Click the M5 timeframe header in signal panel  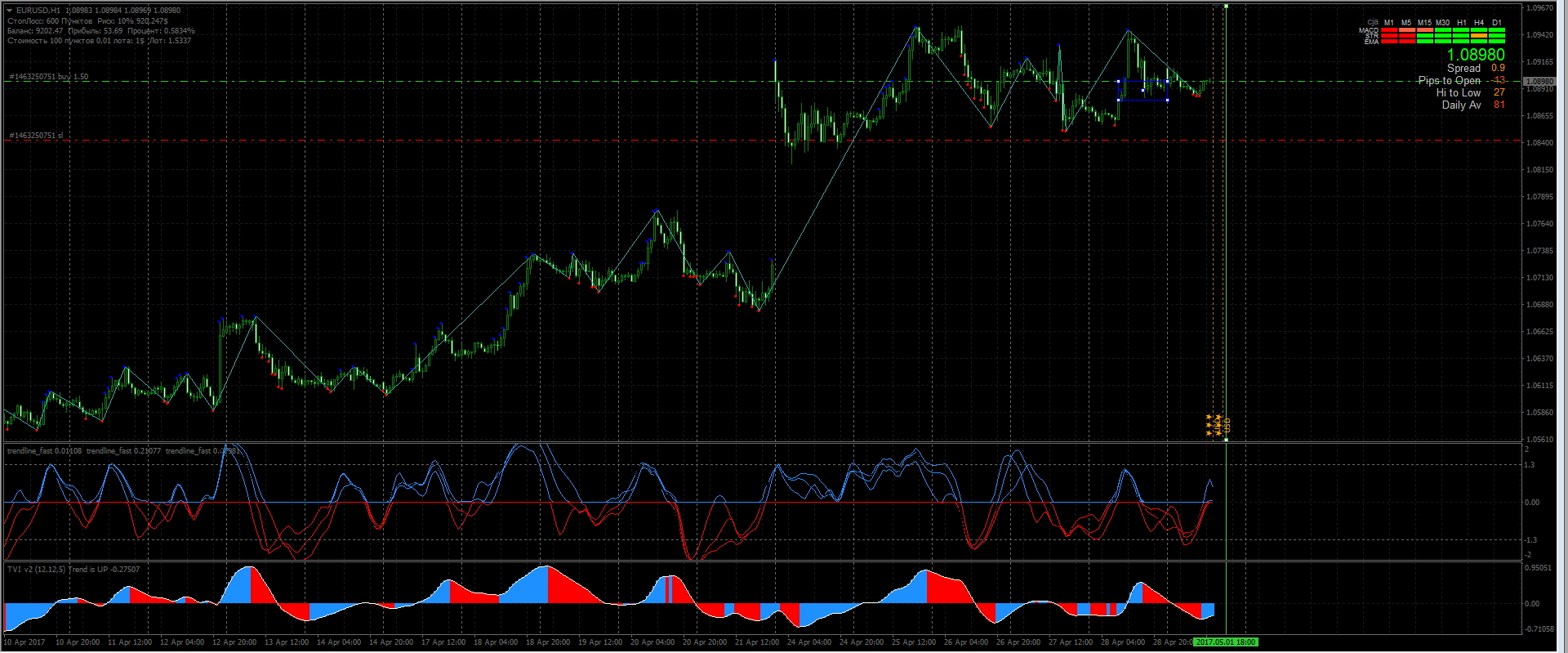click(x=1406, y=22)
